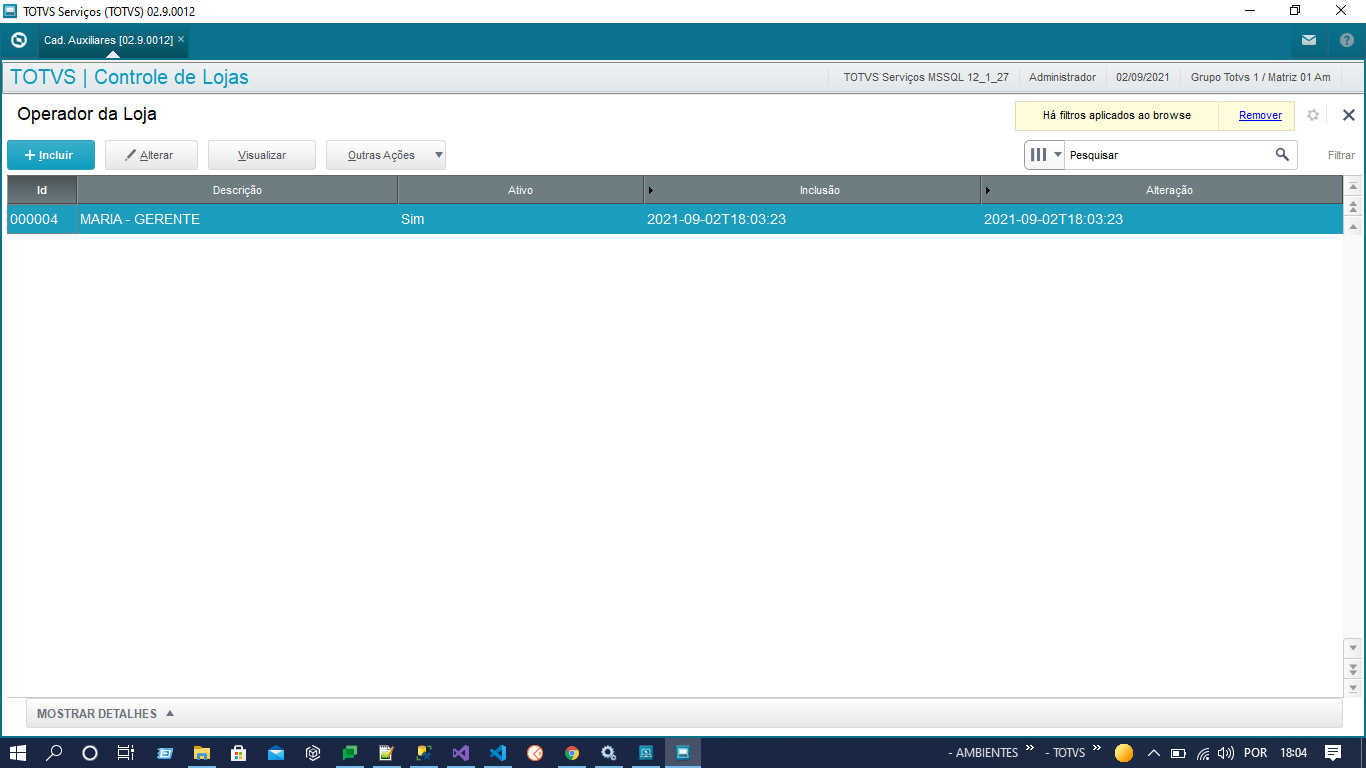The height and width of the screenshot is (768, 1366).
Task: Click Remover to clear applied filters
Action: [1260, 115]
